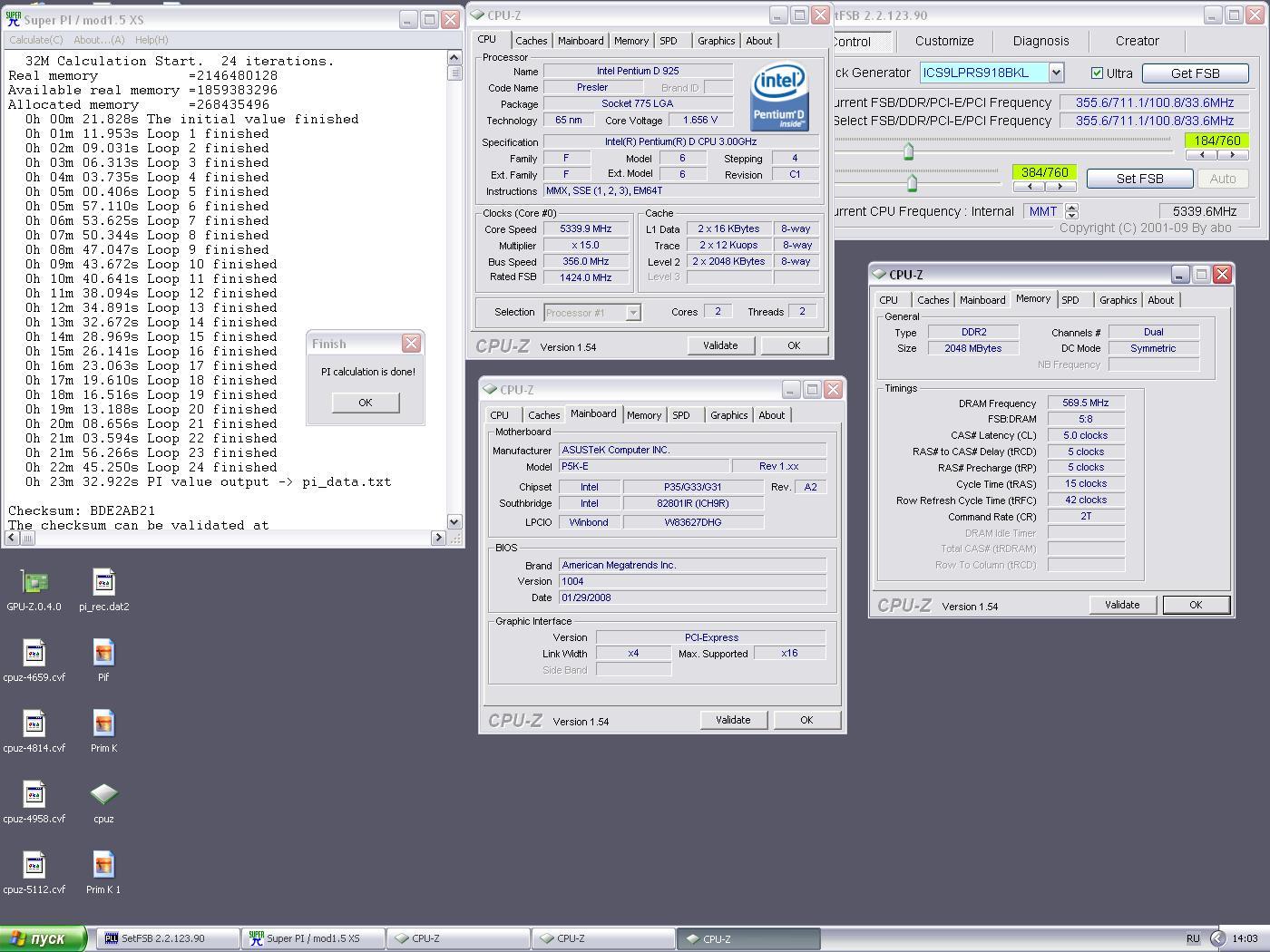Open Calculate(C) menu in Super PI
This screenshot has height=952, width=1270.
(x=35, y=40)
